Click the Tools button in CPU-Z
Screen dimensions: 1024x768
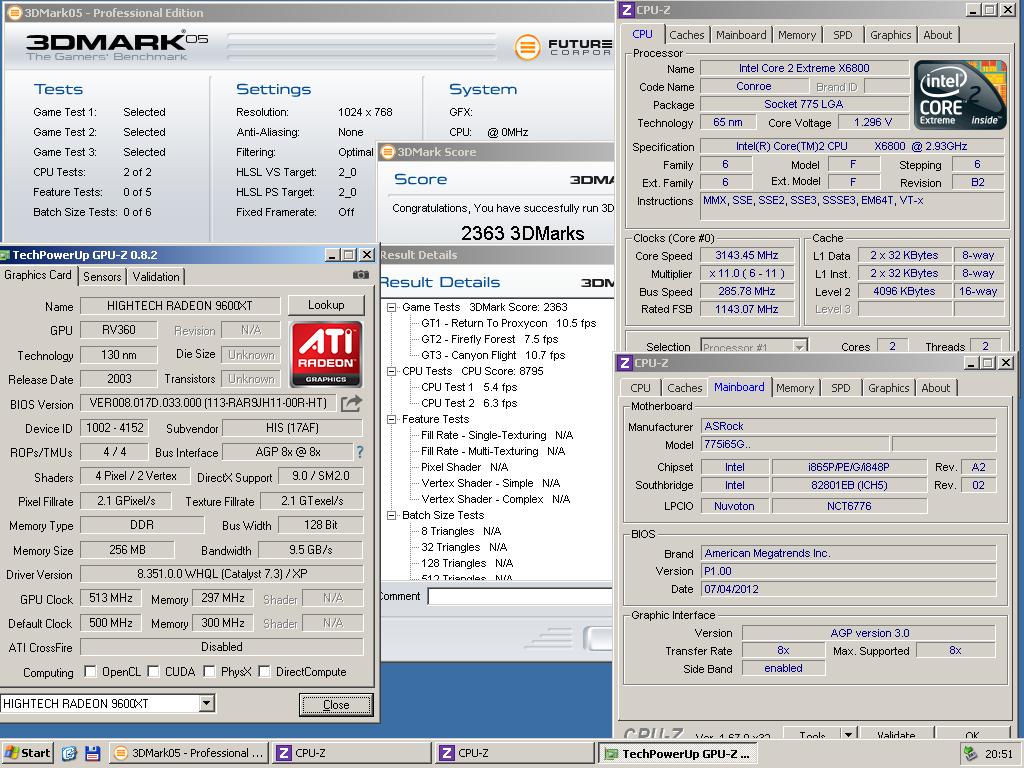(x=812, y=734)
